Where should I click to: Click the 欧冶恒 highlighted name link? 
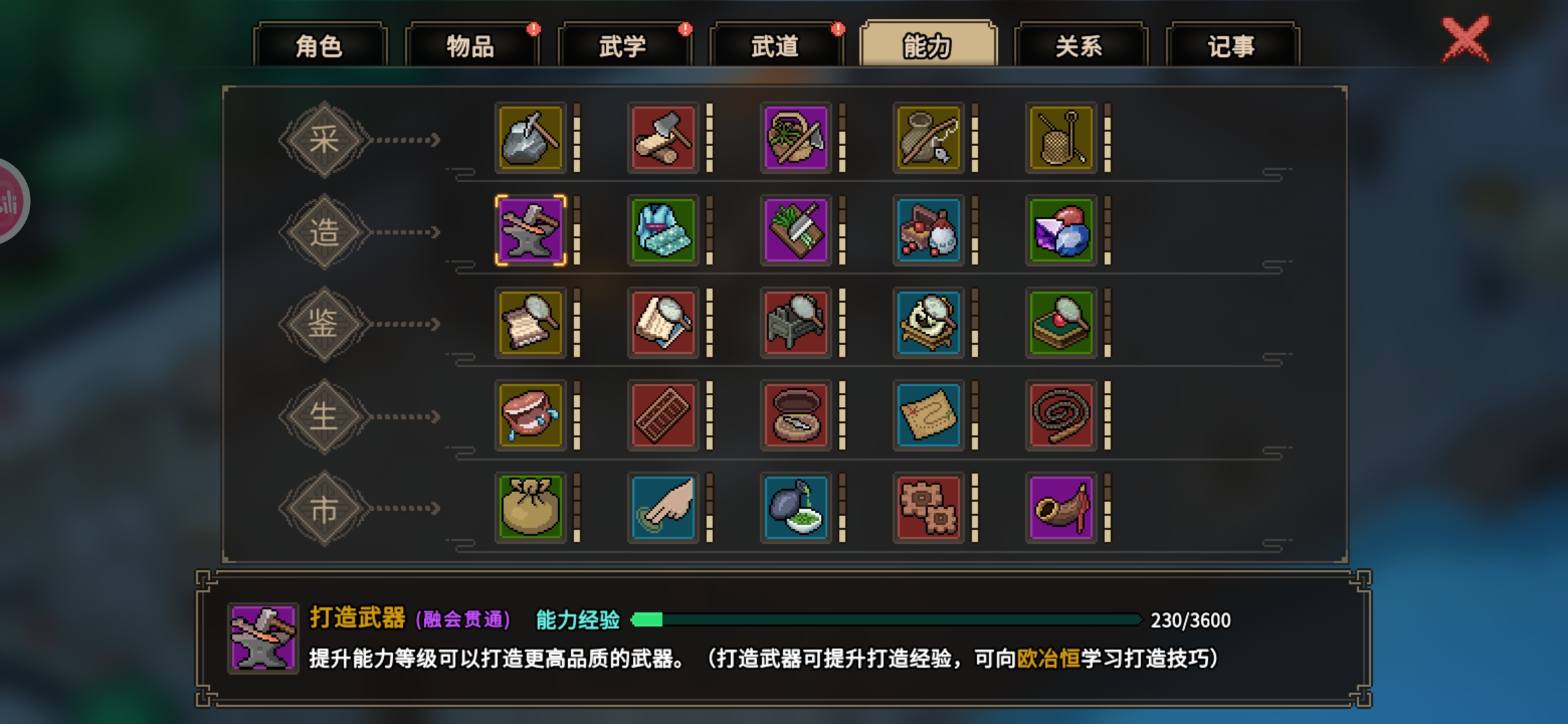click(x=1049, y=658)
